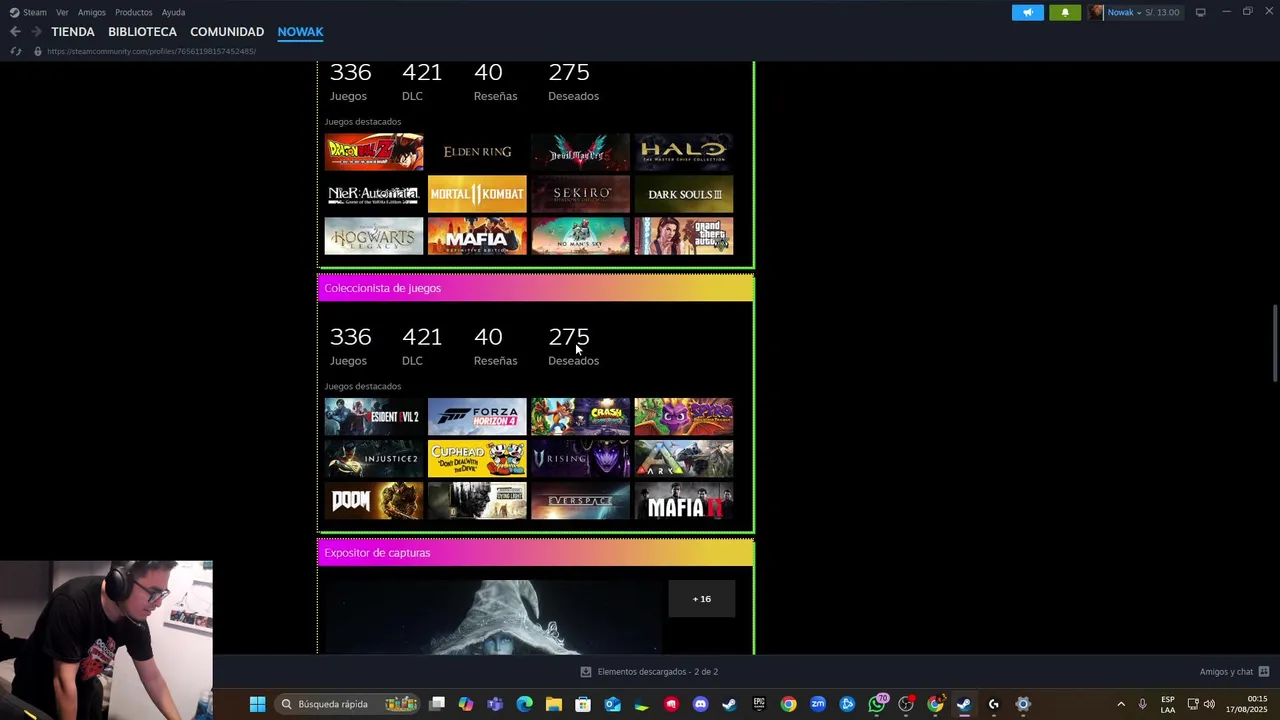This screenshot has height=720, width=1280.
Task: Open File Explorer from the taskbar
Action: pyautogui.click(x=553, y=704)
